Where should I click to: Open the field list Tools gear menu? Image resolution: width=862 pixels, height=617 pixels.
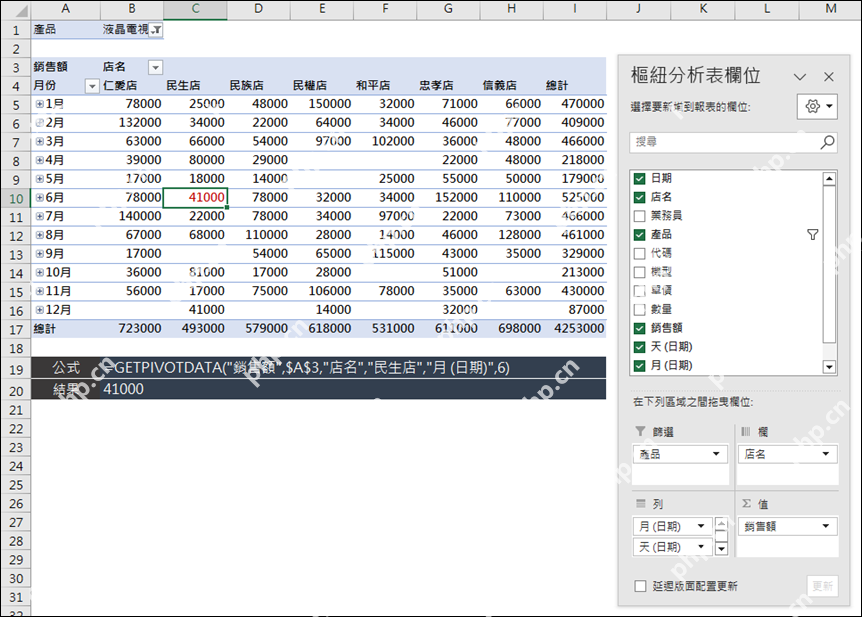point(817,106)
